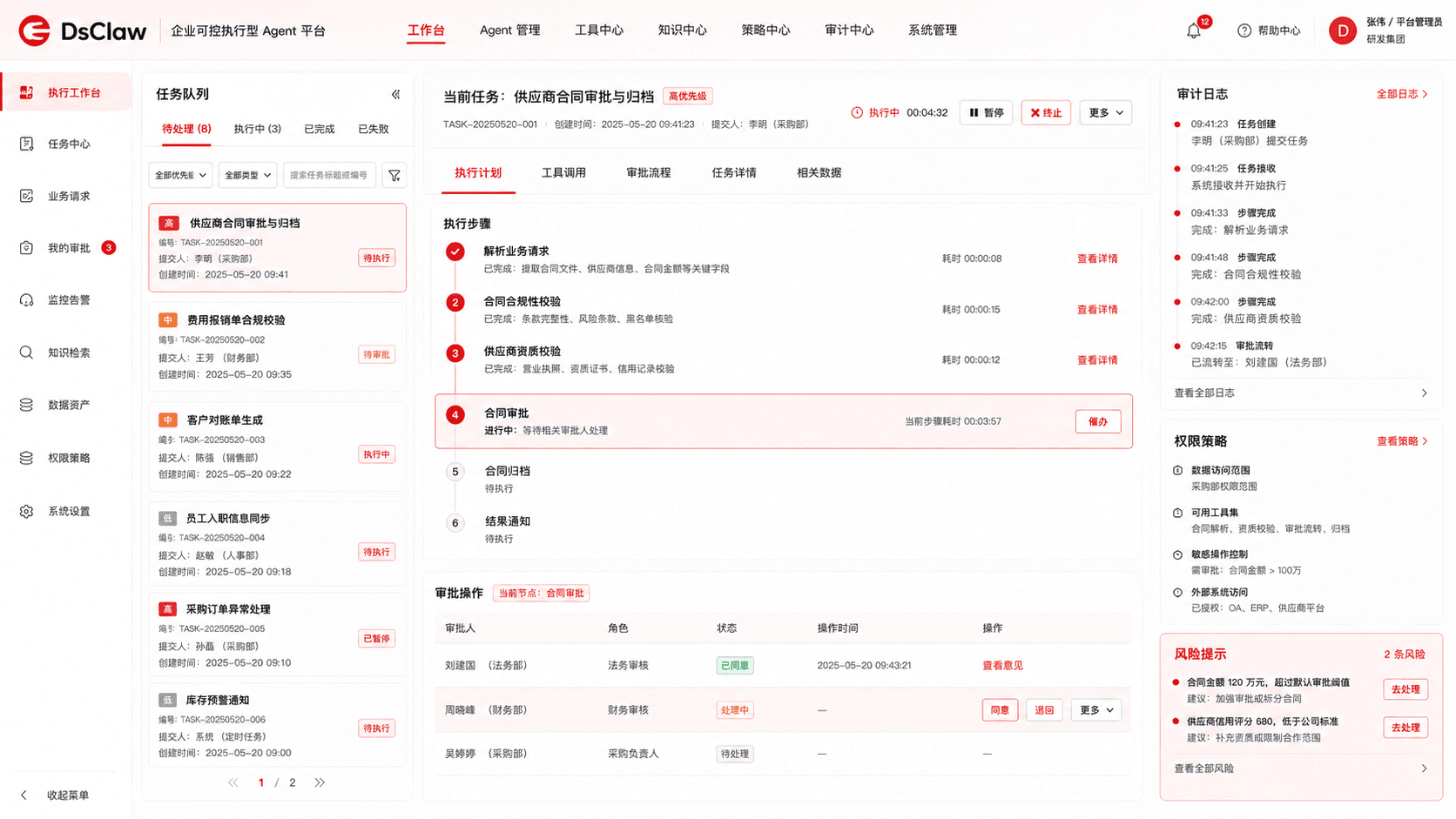Switch to 相关数据 tab
This screenshot has width=1456, height=819.
(x=819, y=172)
